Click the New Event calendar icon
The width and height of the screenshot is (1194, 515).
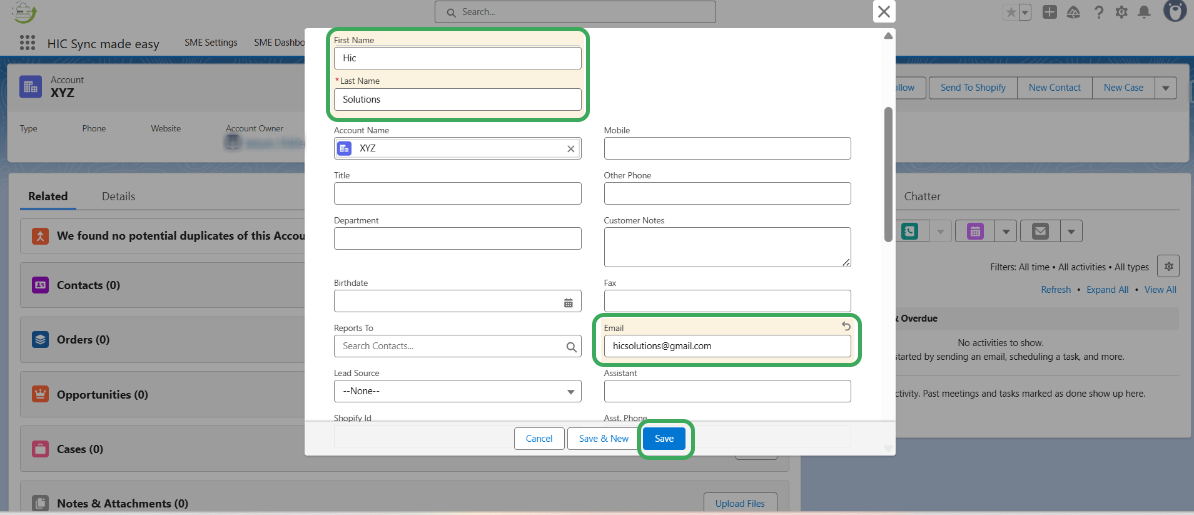(x=974, y=232)
